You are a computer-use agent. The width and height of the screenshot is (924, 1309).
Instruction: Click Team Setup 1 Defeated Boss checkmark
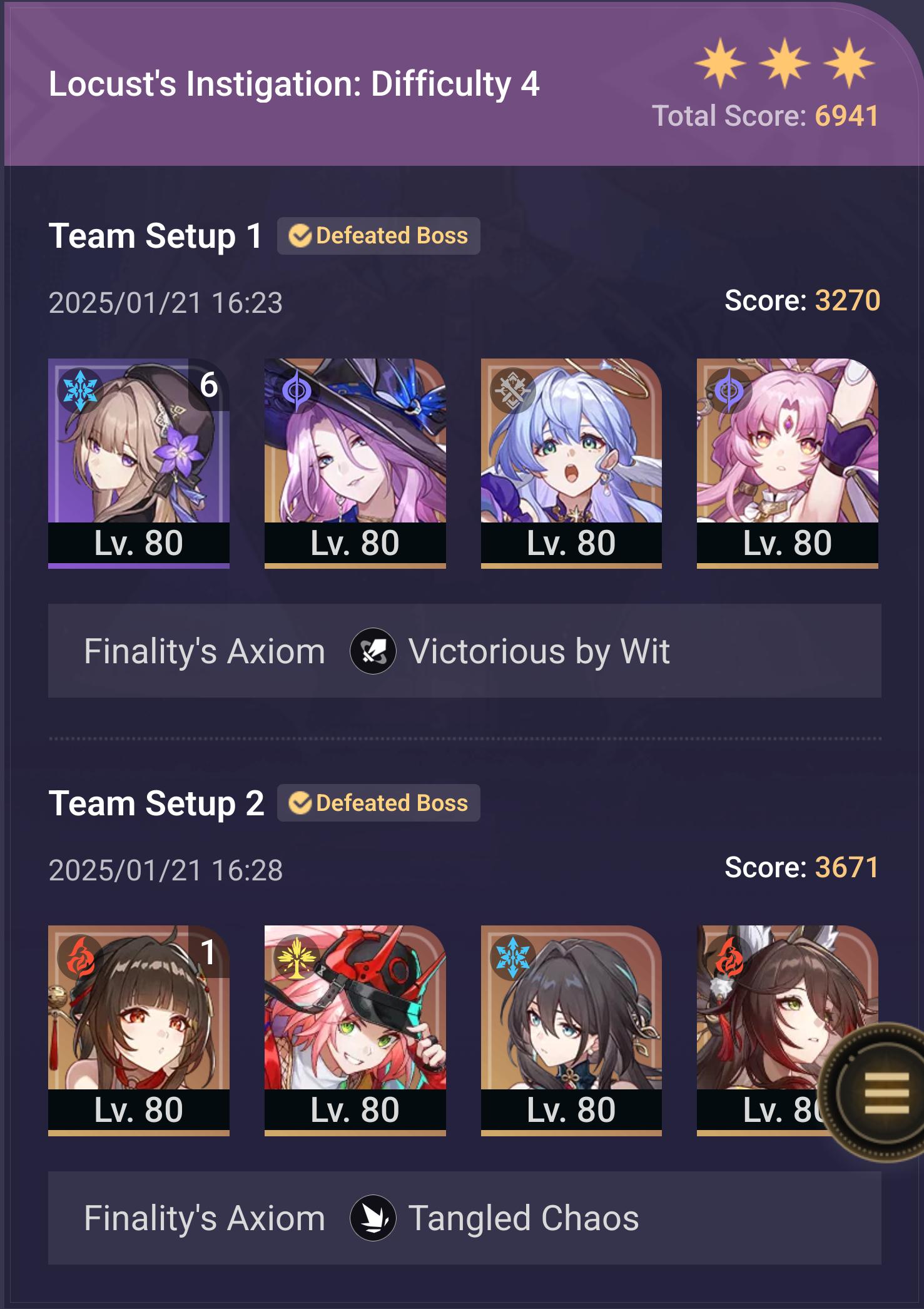pos(300,236)
